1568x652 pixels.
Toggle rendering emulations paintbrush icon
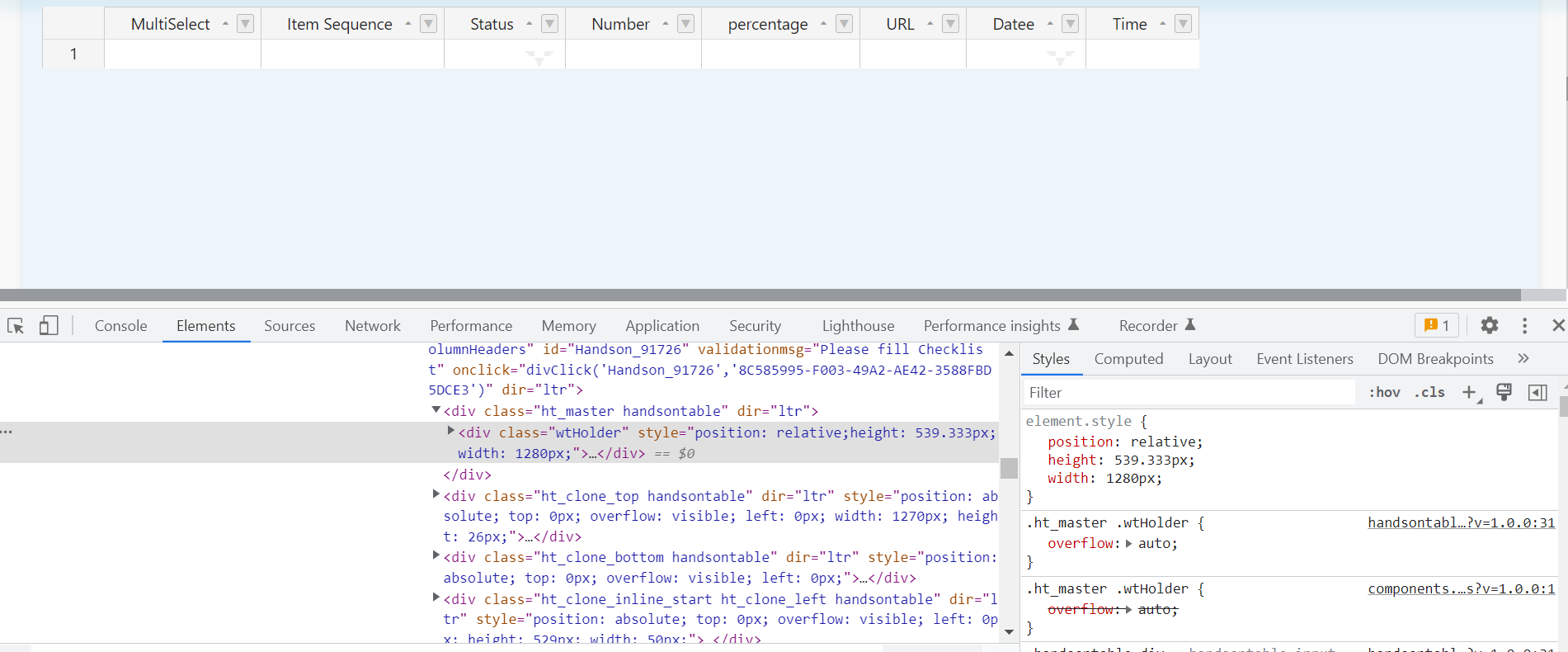coord(1504,393)
